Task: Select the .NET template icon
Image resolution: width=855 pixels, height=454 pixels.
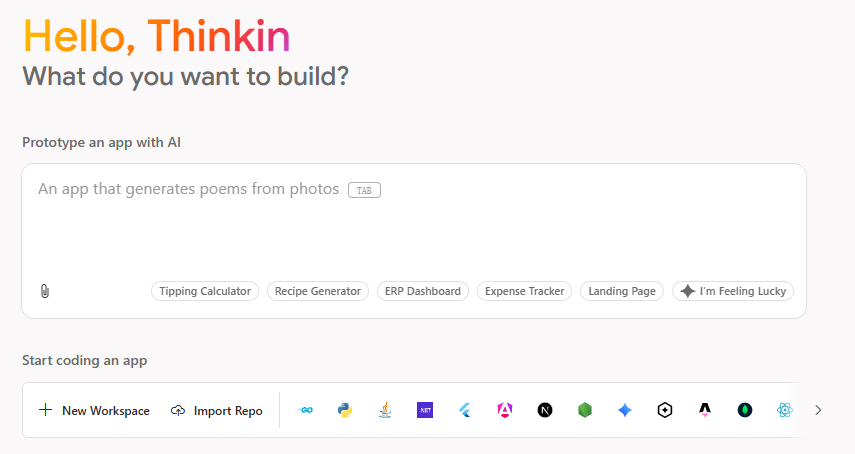Action: point(425,410)
